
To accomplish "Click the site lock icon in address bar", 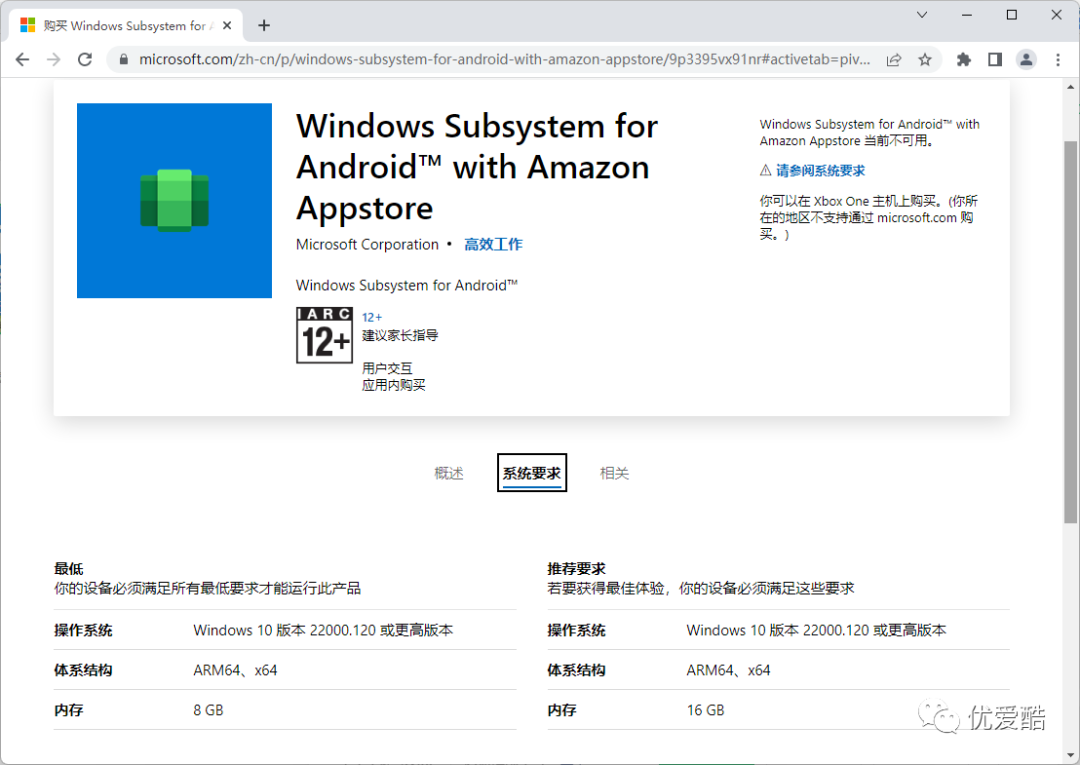I will click(124, 60).
